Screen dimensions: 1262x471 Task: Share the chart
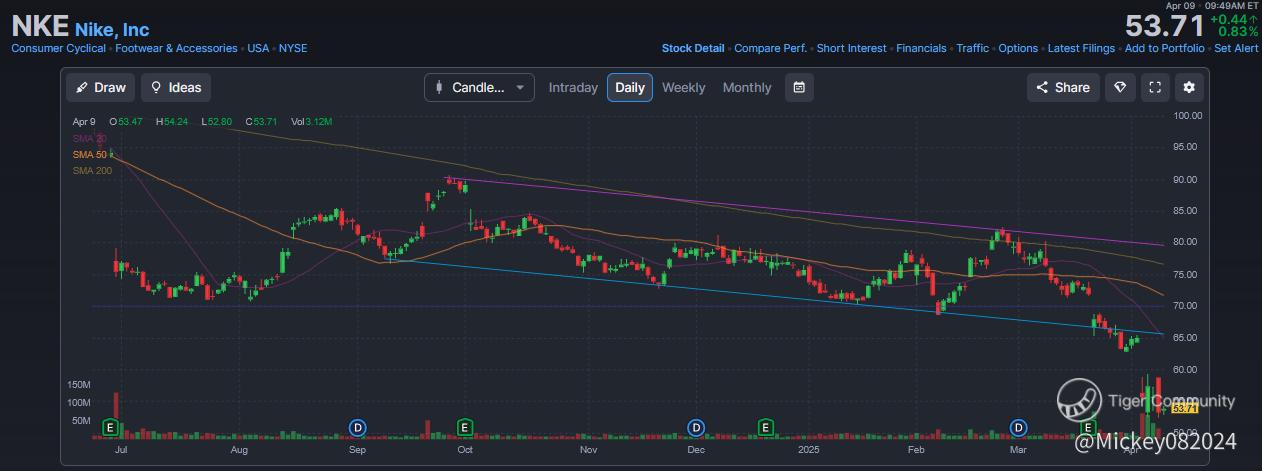(x=1063, y=87)
